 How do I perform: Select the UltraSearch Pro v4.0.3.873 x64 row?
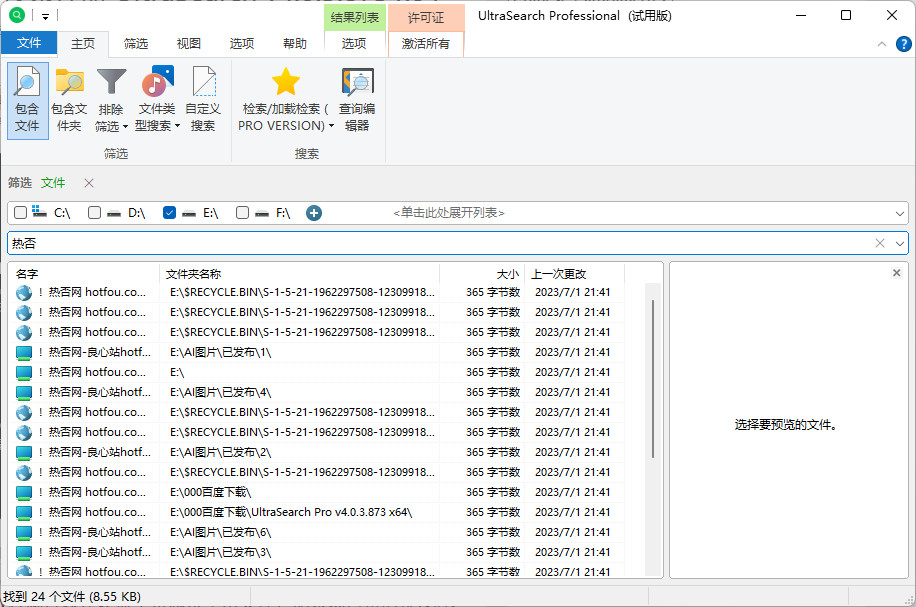317,512
